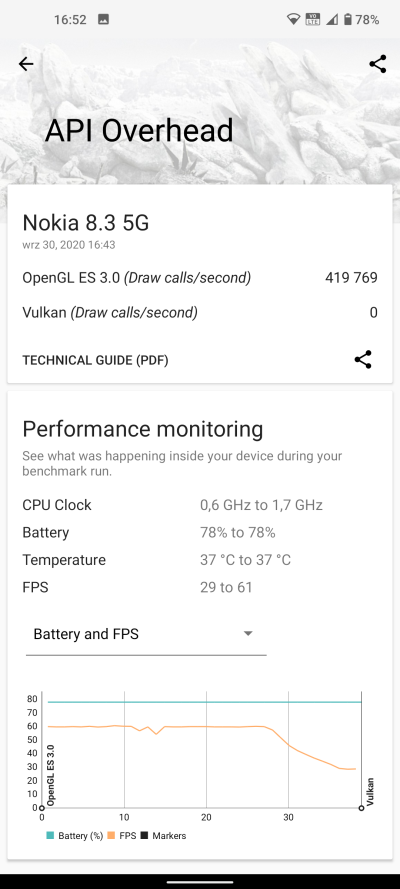Tap the image notification icon in status bar

tap(103, 20)
